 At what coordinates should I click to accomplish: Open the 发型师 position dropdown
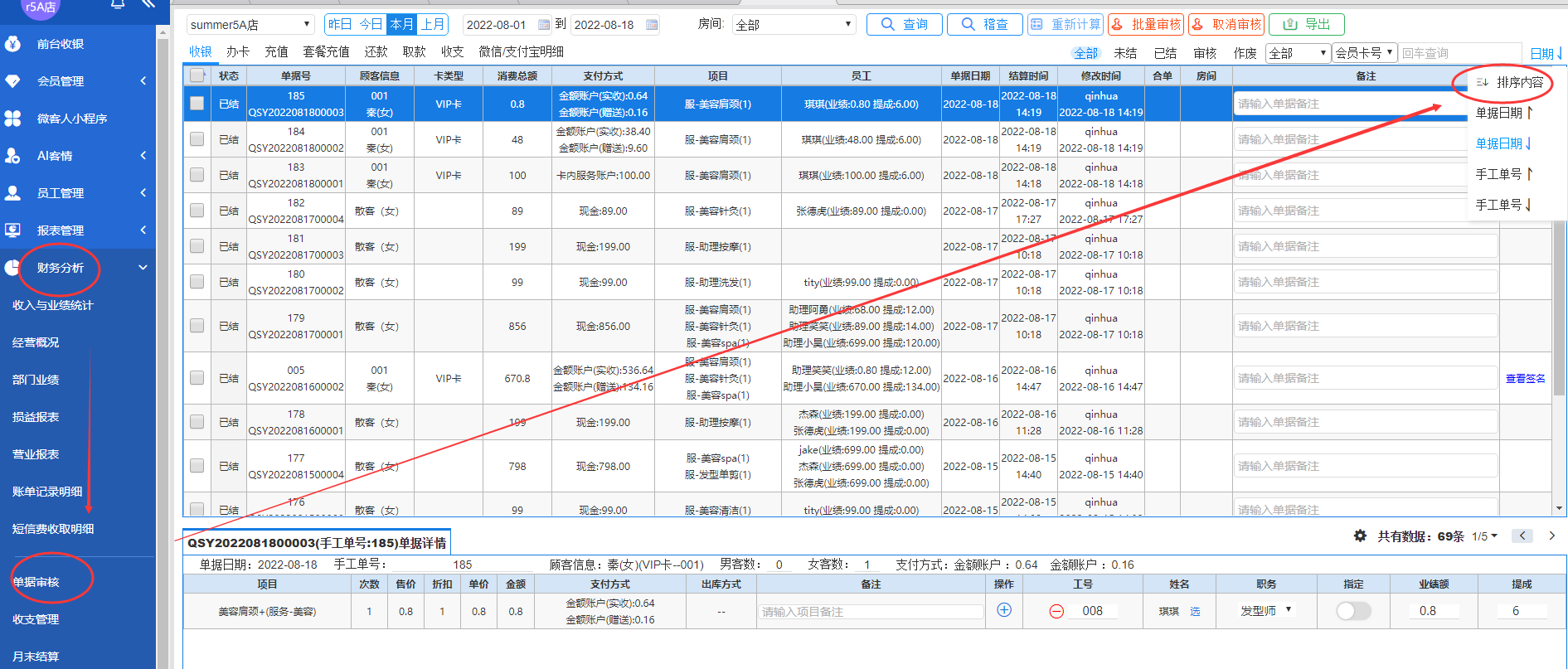(x=1266, y=610)
